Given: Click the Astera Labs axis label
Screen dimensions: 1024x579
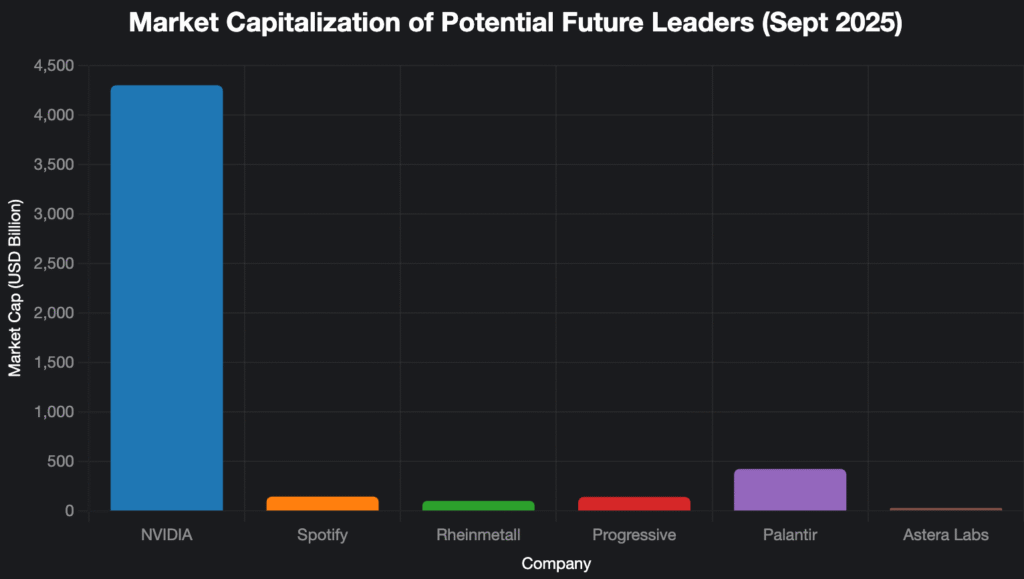Looking at the screenshot, I should pyautogui.click(x=946, y=535).
